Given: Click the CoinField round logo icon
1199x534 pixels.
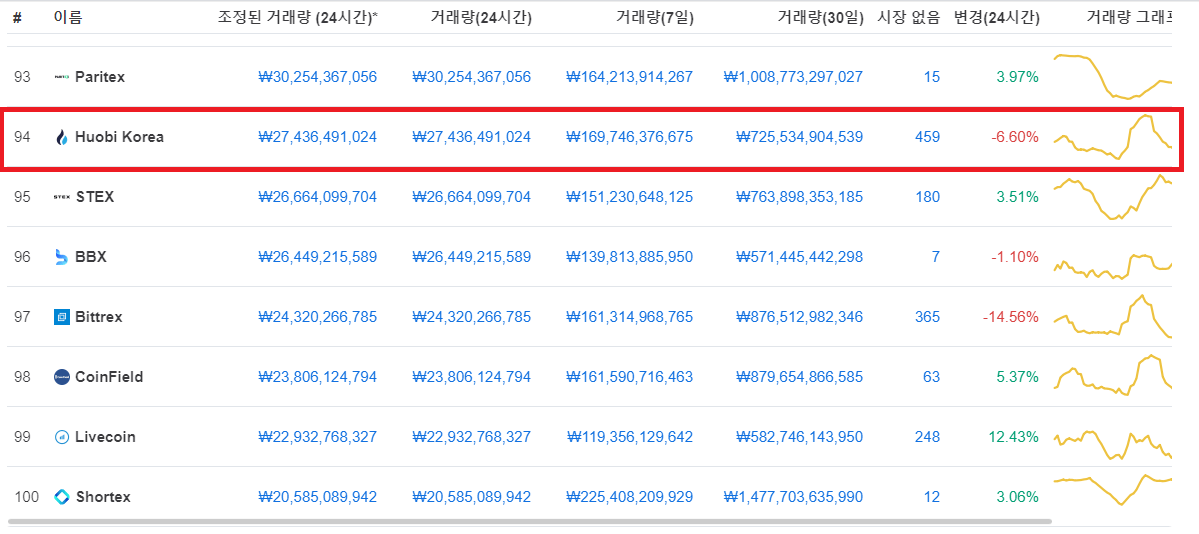Looking at the screenshot, I should (x=61, y=377).
